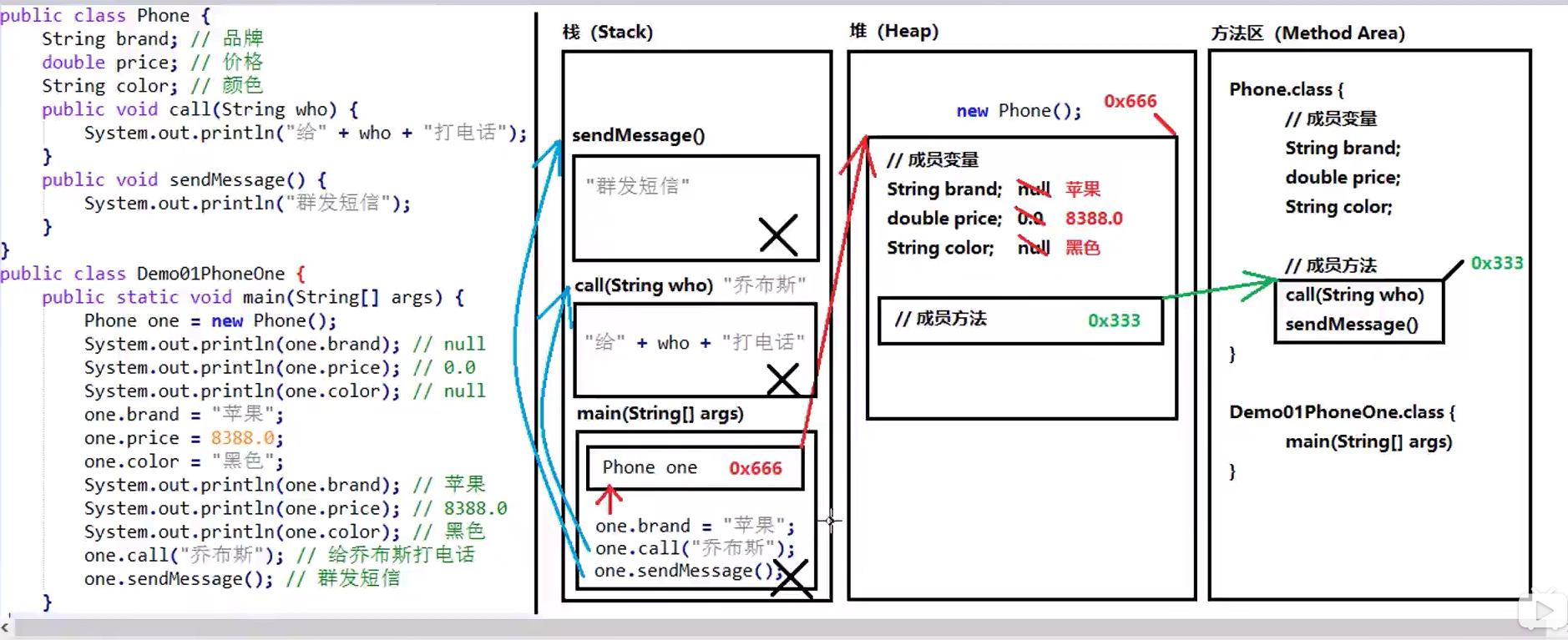
Task: Click the red upward arrow under Phone one
Action: tap(609, 498)
